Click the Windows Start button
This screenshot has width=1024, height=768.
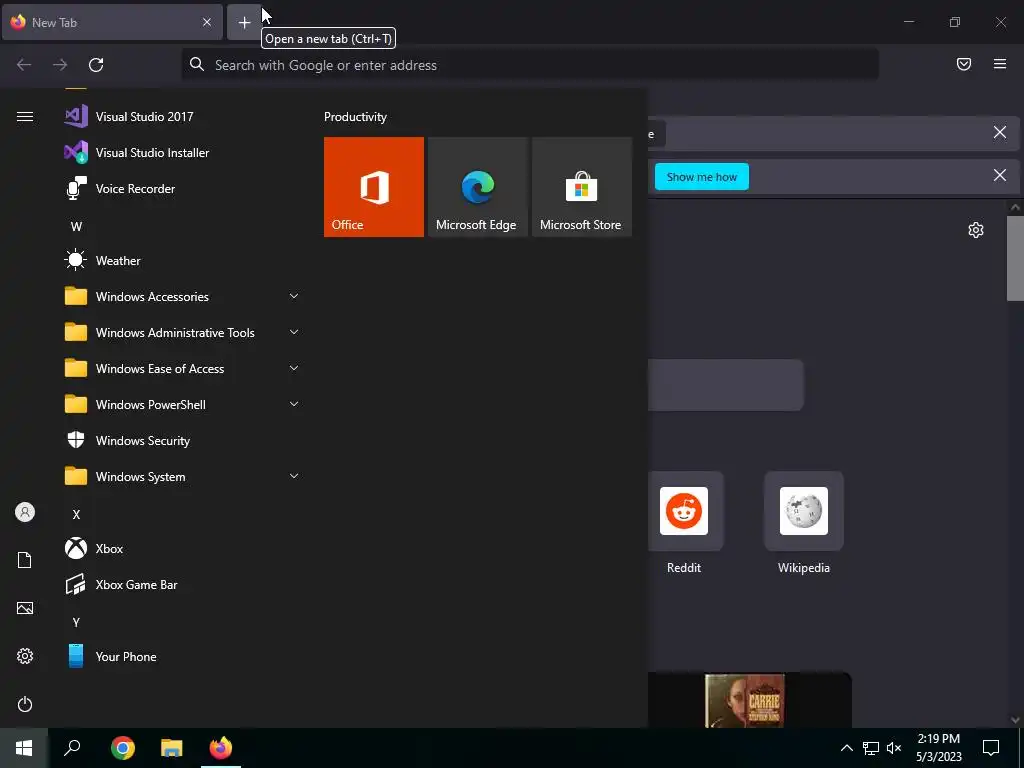24,748
